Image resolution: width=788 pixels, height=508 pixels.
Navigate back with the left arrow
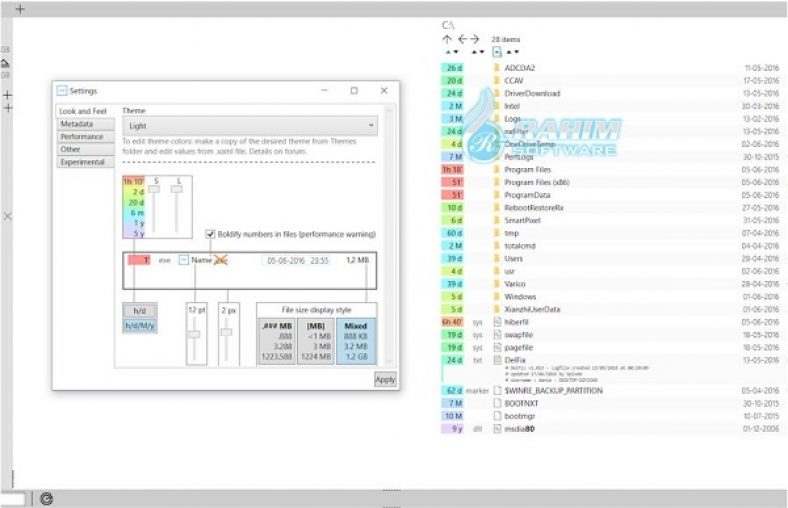pyautogui.click(x=462, y=39)
